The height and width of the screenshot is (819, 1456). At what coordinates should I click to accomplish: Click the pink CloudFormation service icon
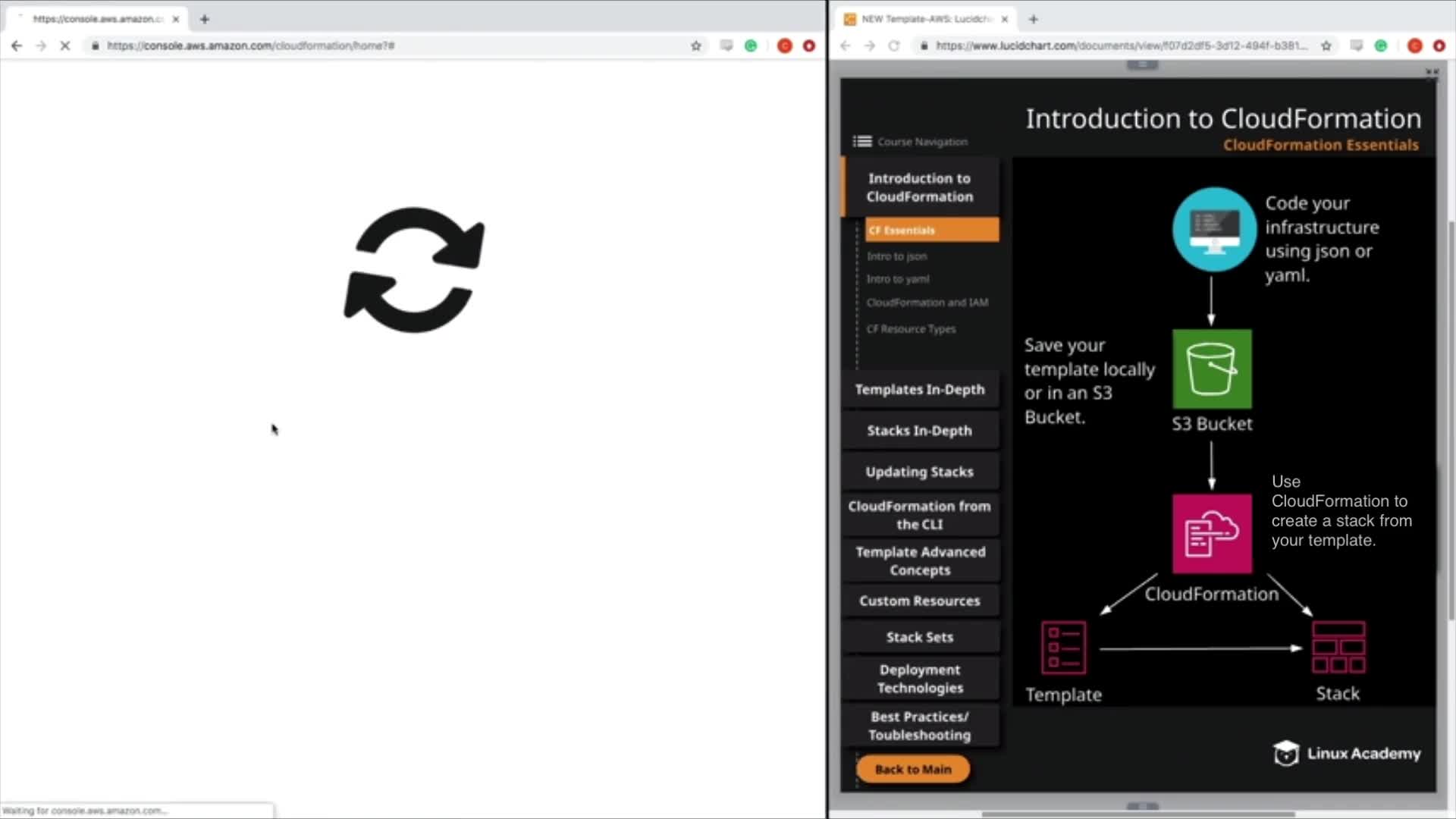click(x=1211, y=534)
